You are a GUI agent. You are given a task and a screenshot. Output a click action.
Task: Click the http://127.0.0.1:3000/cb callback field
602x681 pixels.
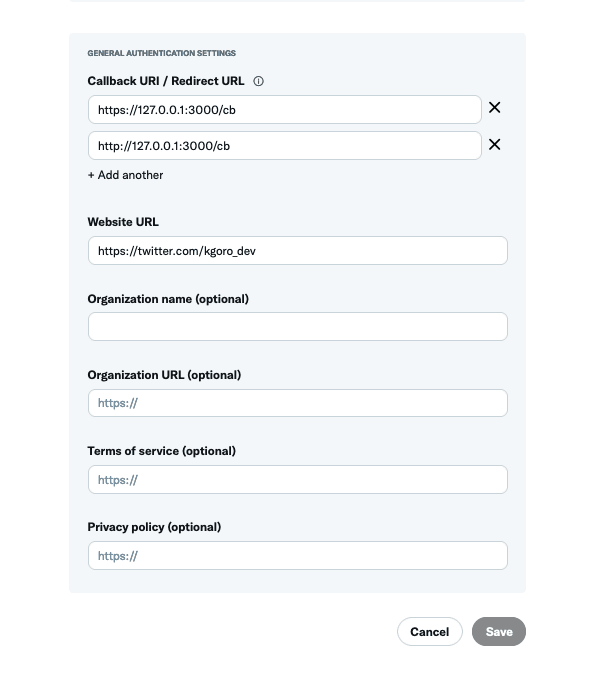coord(284,145)
